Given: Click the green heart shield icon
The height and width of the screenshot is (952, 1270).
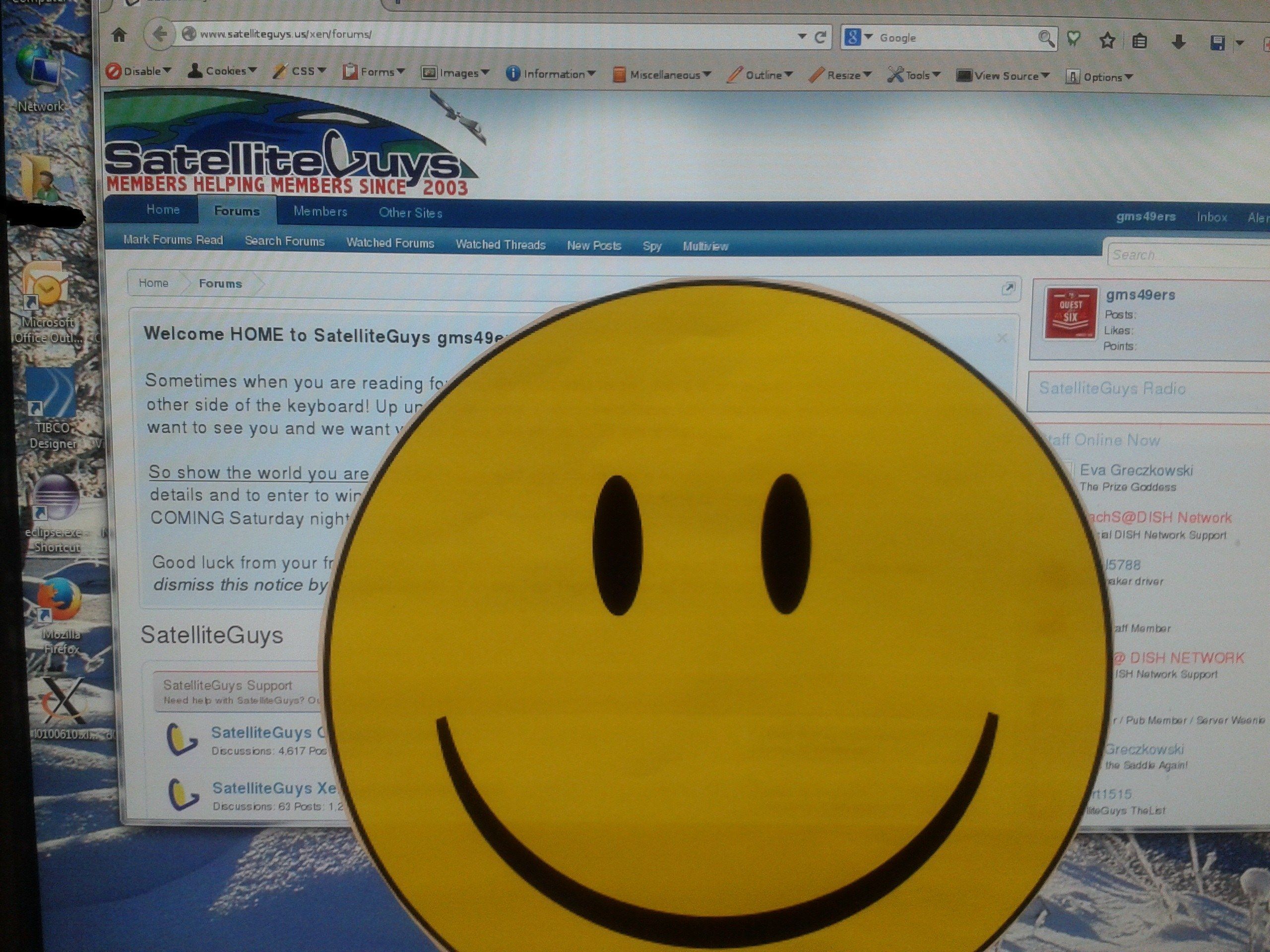Looking at the screenshot, I should (1073, 39).
